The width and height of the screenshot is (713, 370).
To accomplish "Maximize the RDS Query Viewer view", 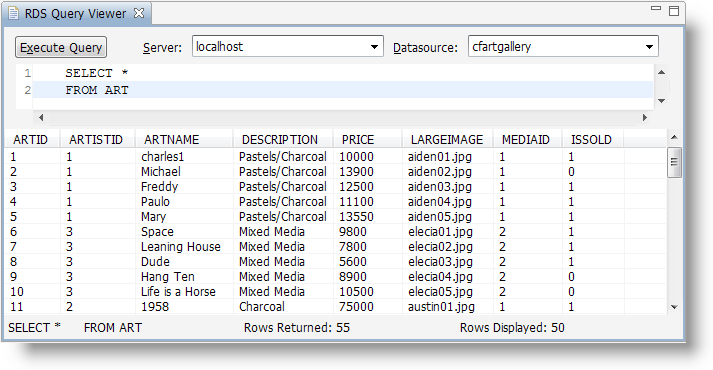I will coord(674,11).
